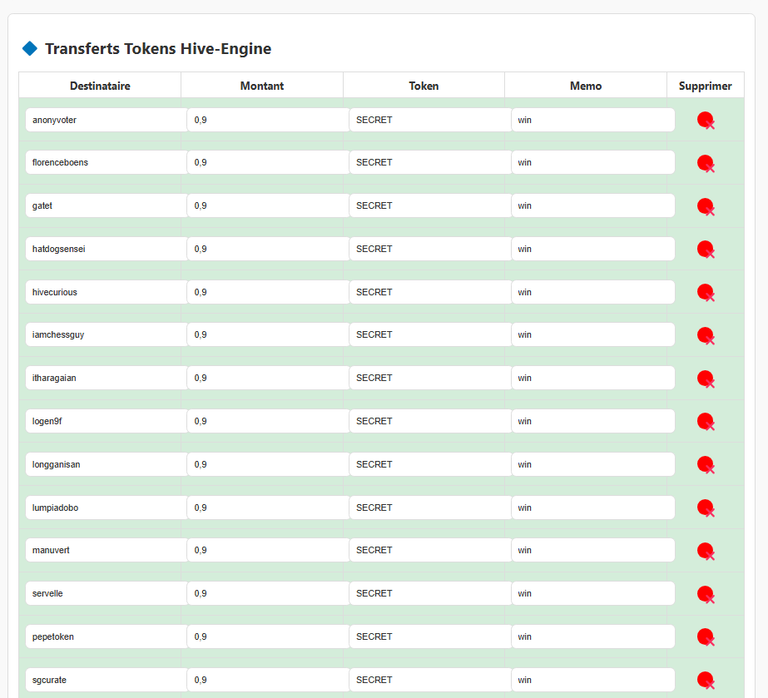This screenshot has height=698, width=768.
Task: Edit the sgcurate recipient field
Action: [106, 680]
